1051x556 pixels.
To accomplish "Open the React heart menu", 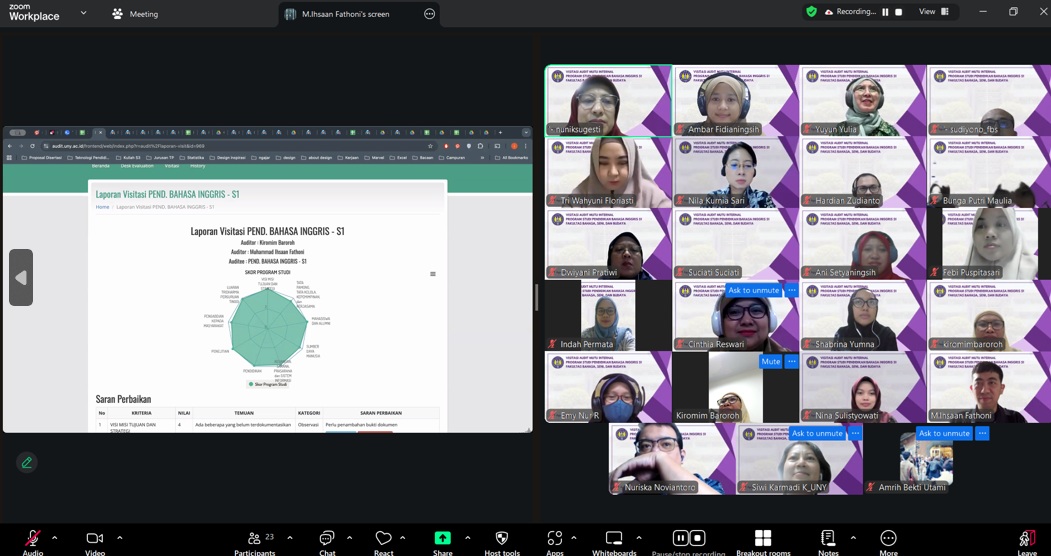I will 383,538.
